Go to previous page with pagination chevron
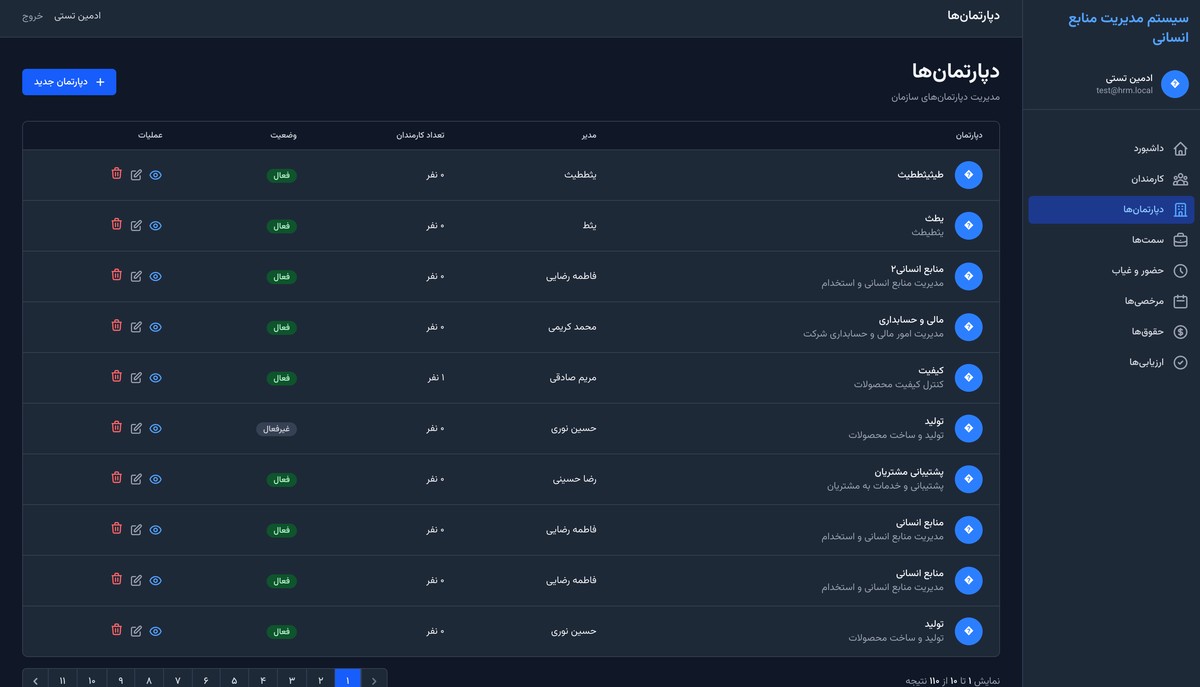This screenshot has width=1200, height=687. click(374, 680)
